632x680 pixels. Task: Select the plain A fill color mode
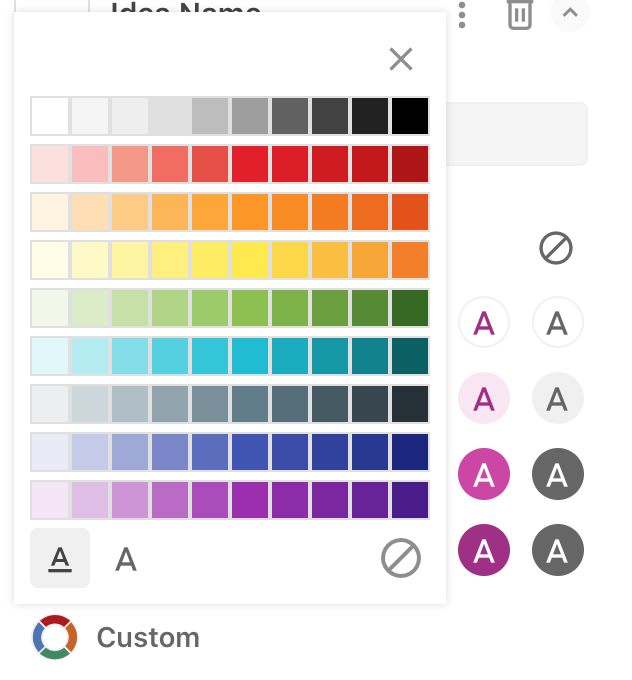tap(126, 559)
